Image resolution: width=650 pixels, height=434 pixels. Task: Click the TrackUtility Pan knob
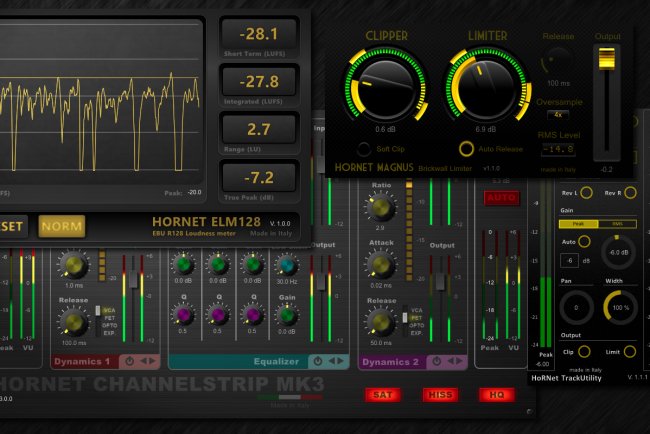pyautogui.click(x=576, y=308)
